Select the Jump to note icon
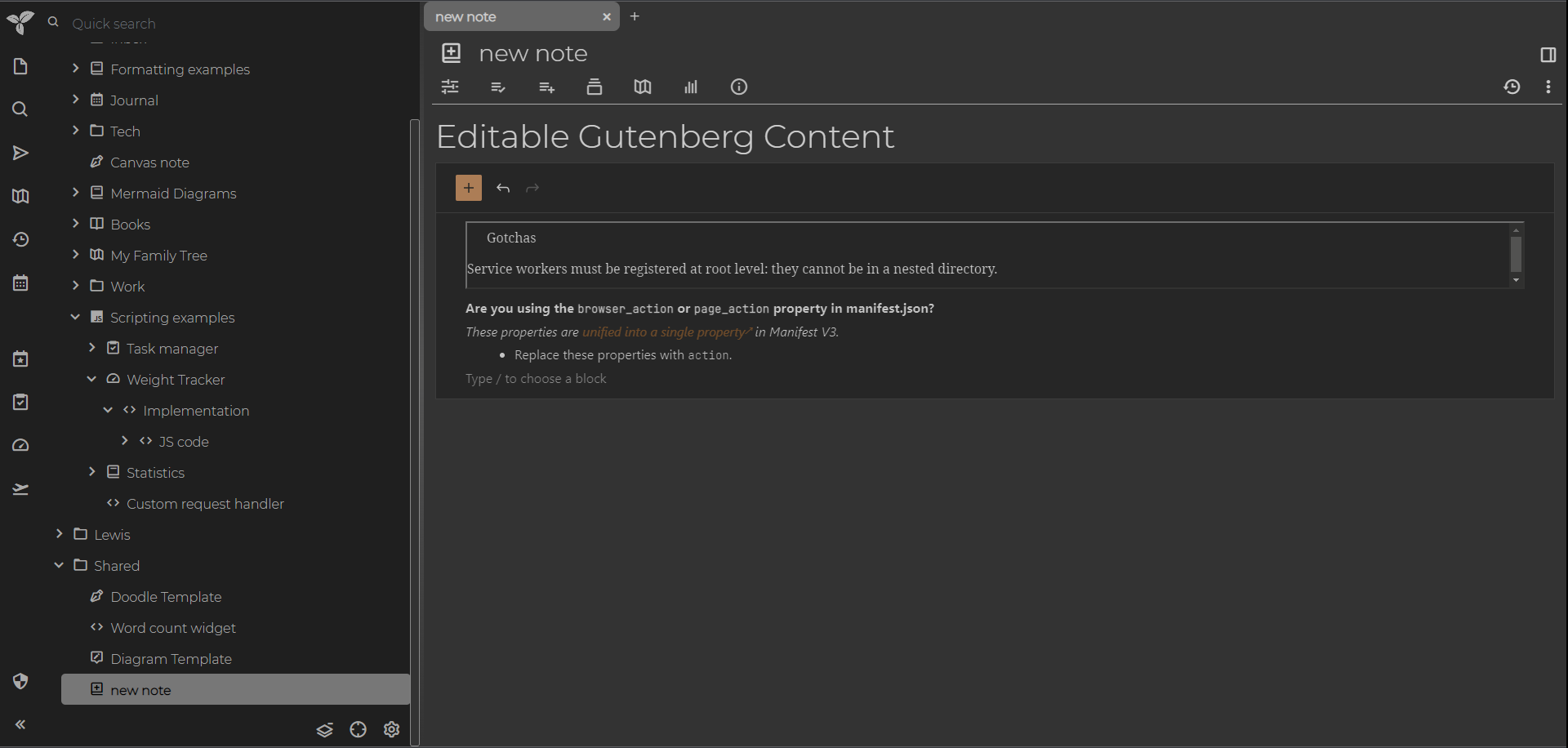The width and height of the screenshot is (1568, 748). [x=20, y=153]
